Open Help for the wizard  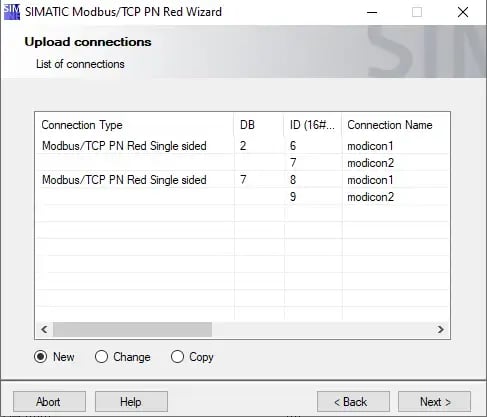click(x=131, y=402)
